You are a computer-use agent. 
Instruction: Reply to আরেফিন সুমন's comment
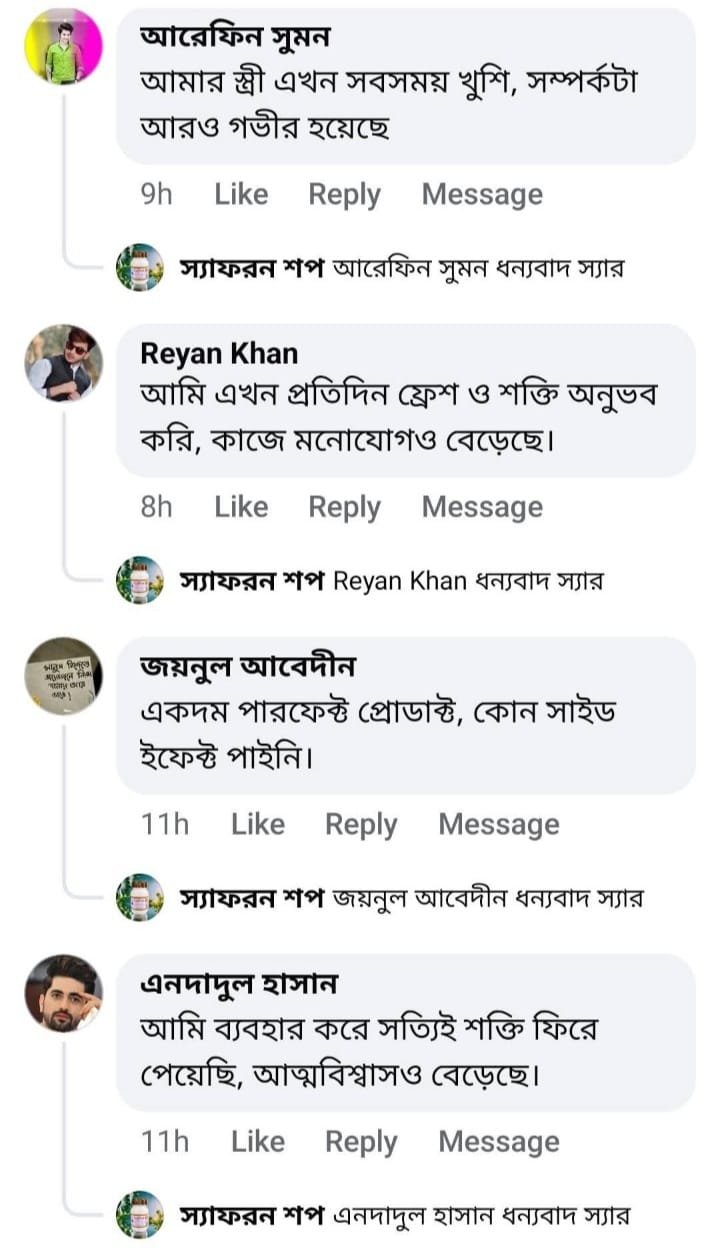[344, 194]
